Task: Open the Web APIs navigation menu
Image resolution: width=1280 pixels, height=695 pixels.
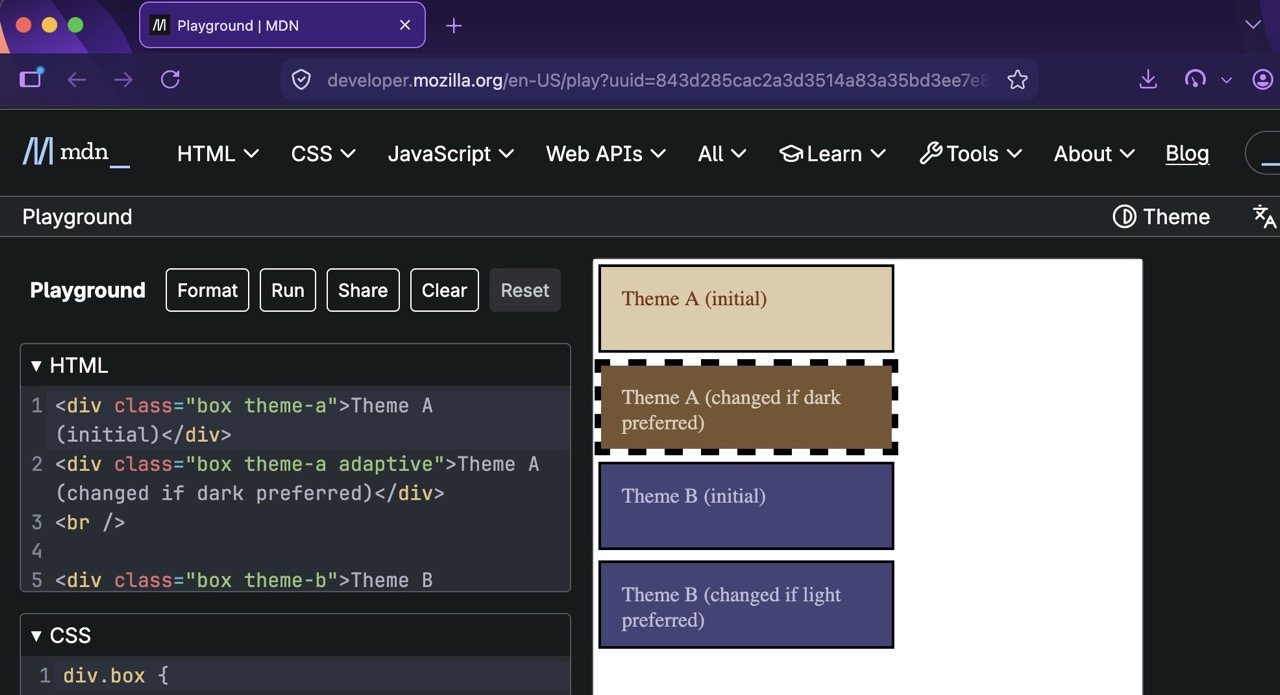Action: pos(605,153)
